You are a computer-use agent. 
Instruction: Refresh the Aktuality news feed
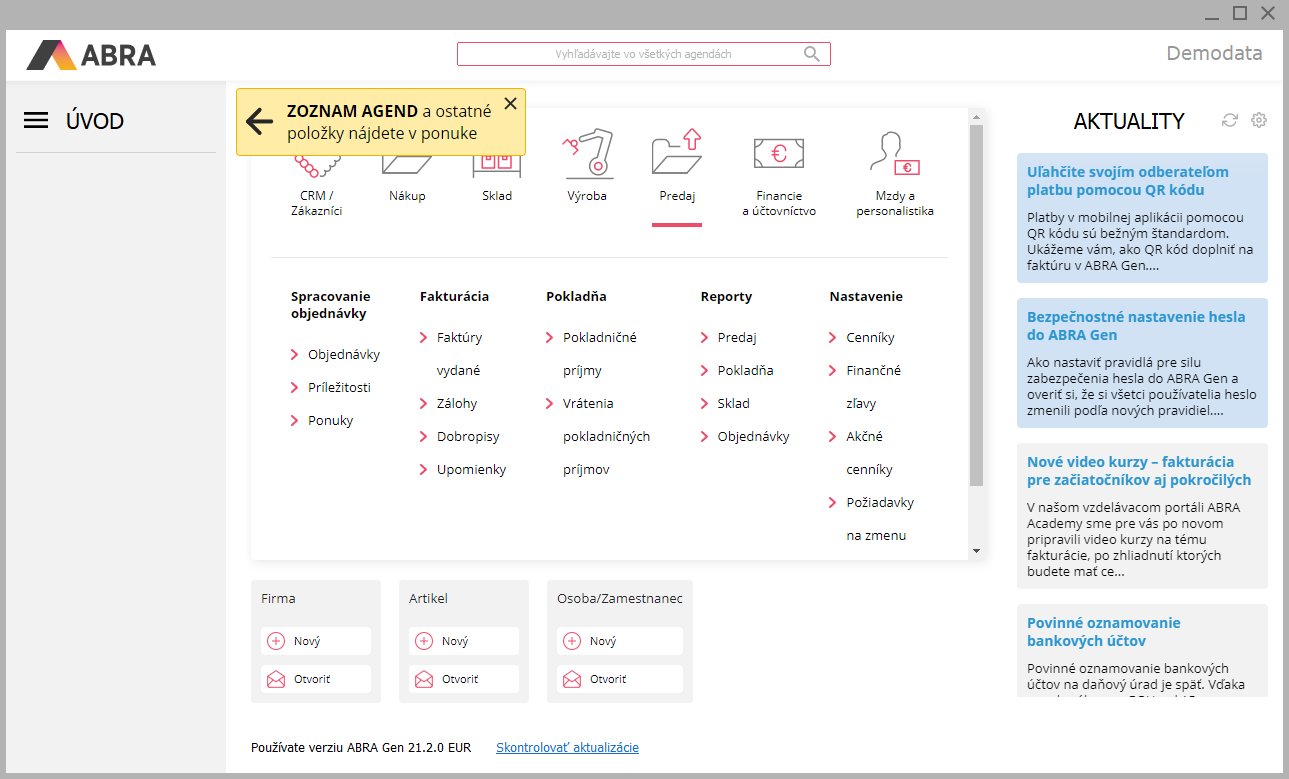pyautogui.click(x=1229, y=120)
